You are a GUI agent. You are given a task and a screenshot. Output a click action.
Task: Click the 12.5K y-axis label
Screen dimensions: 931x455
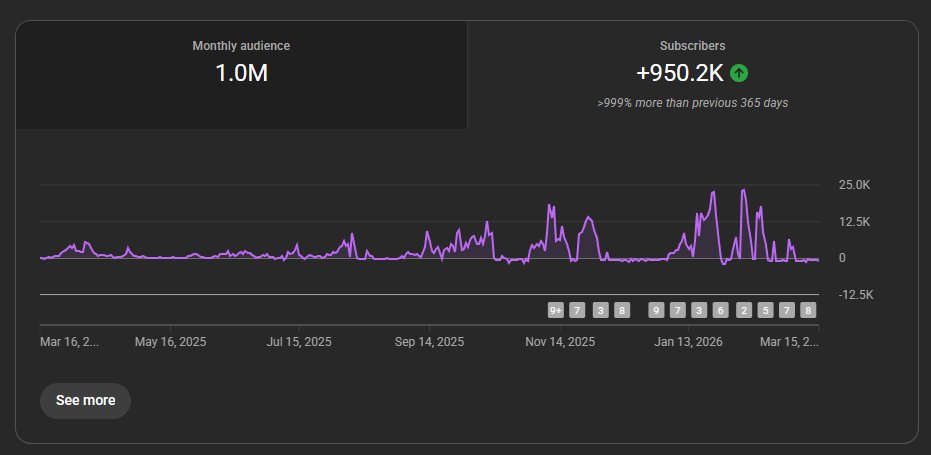[854, 222]
